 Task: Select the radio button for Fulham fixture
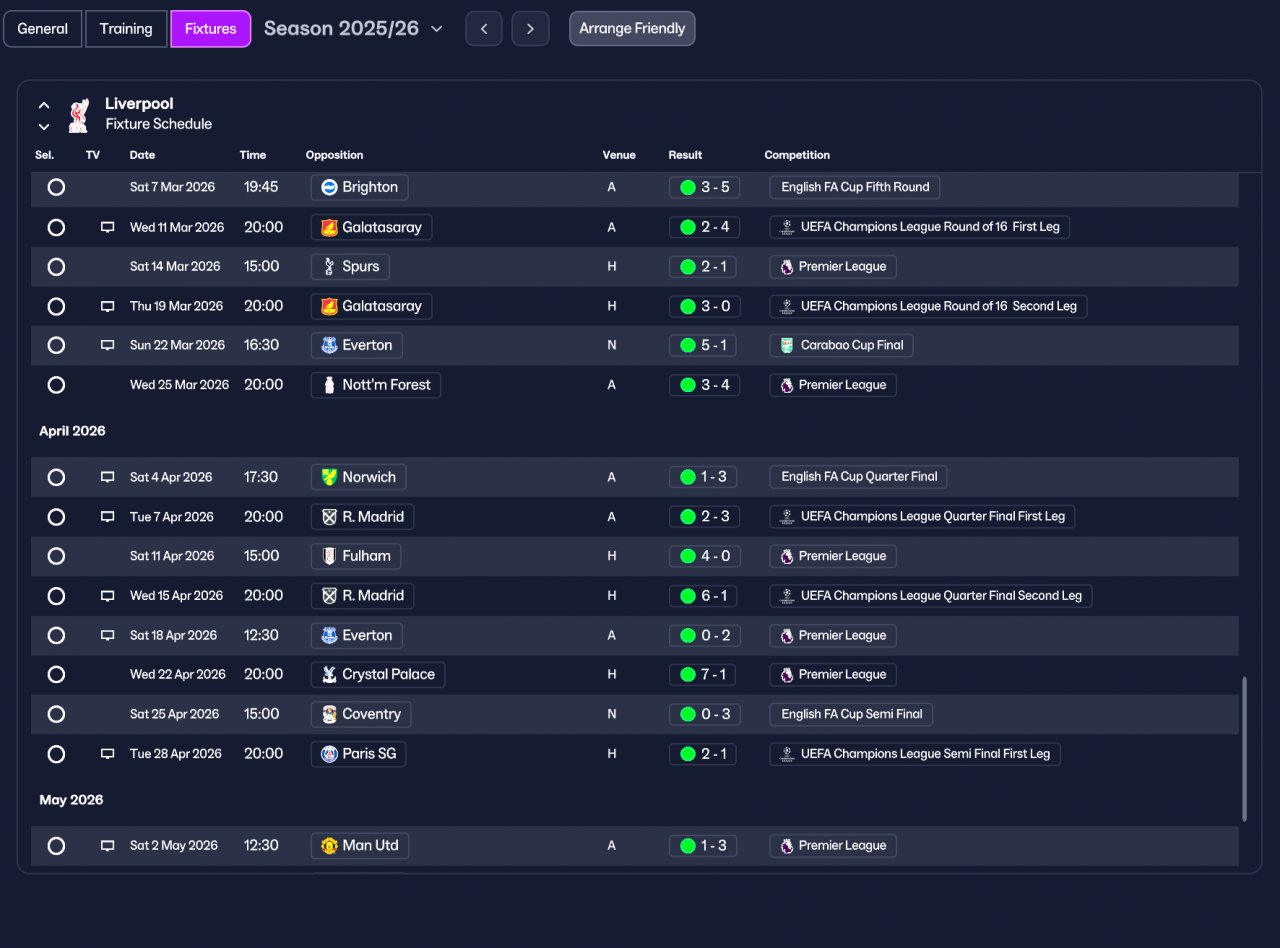pyautogui.click(x=56, y=556)
